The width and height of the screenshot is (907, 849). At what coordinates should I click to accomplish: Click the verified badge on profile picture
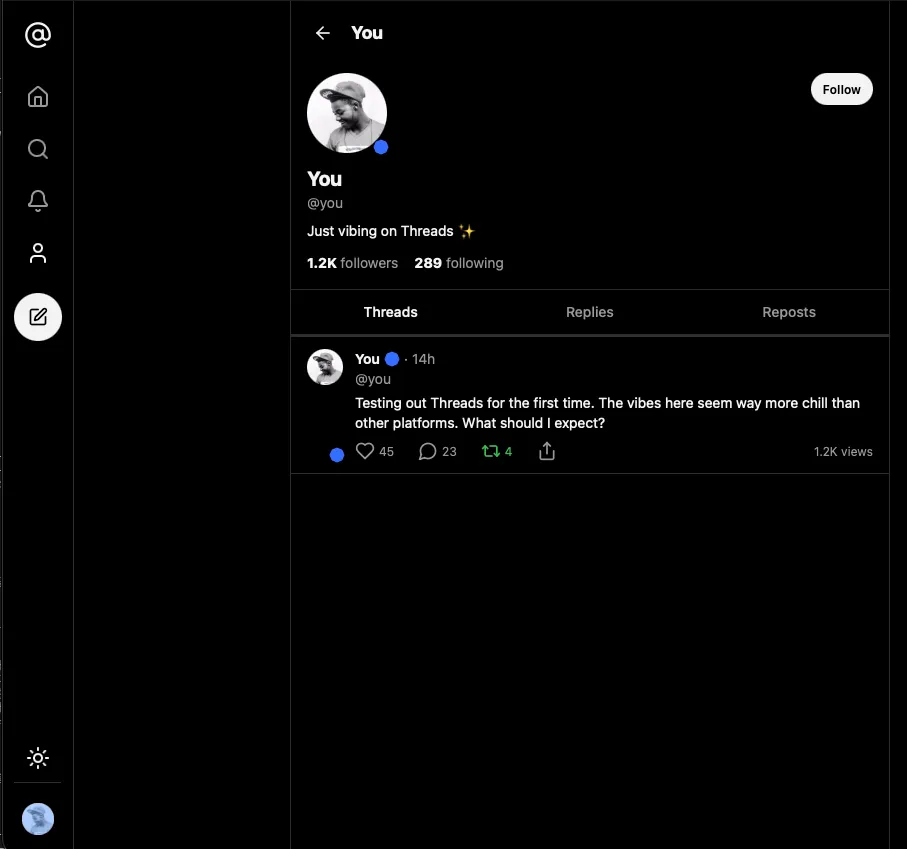tap(381, 147)
